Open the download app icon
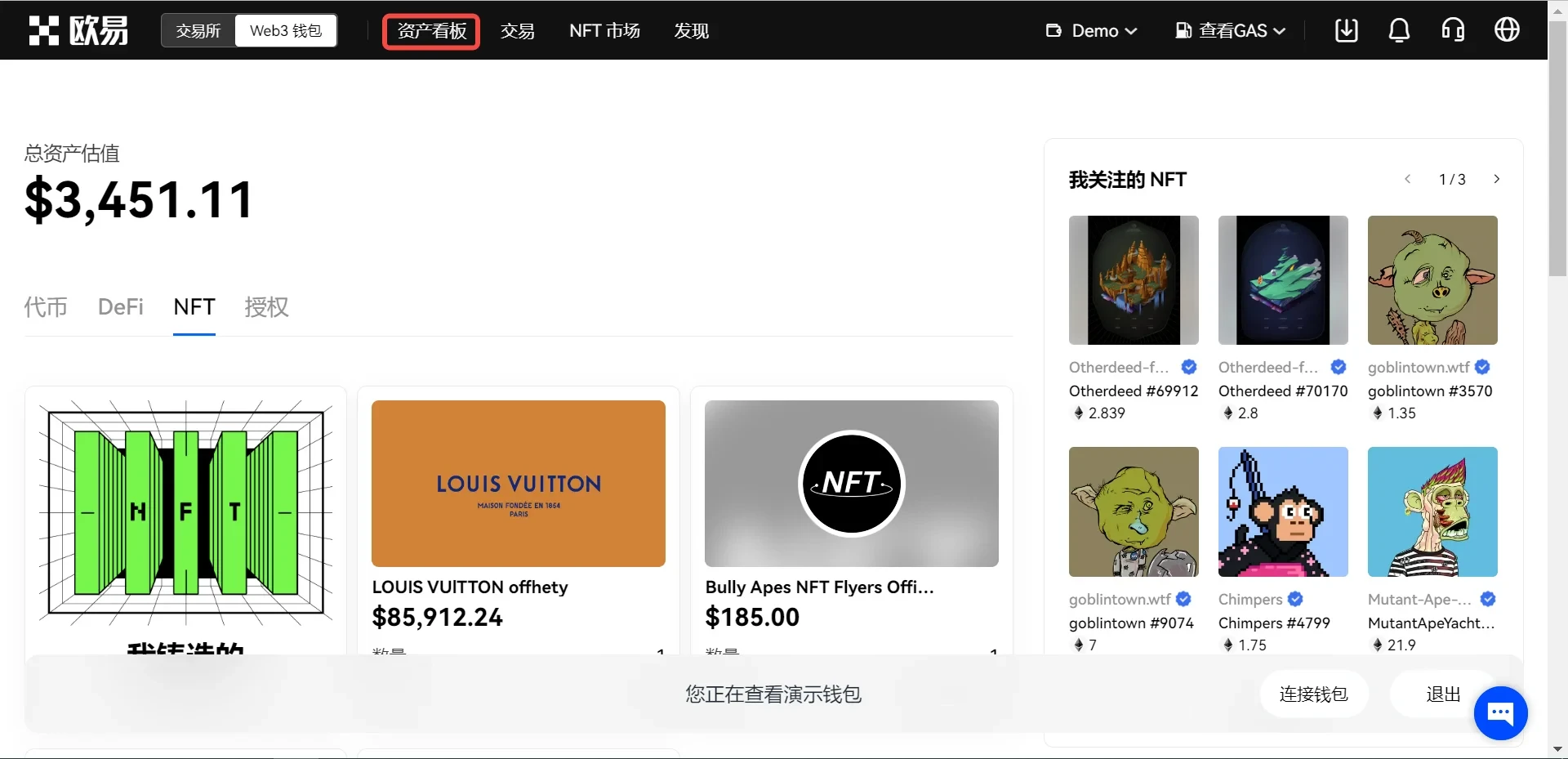 (1346, 30)
